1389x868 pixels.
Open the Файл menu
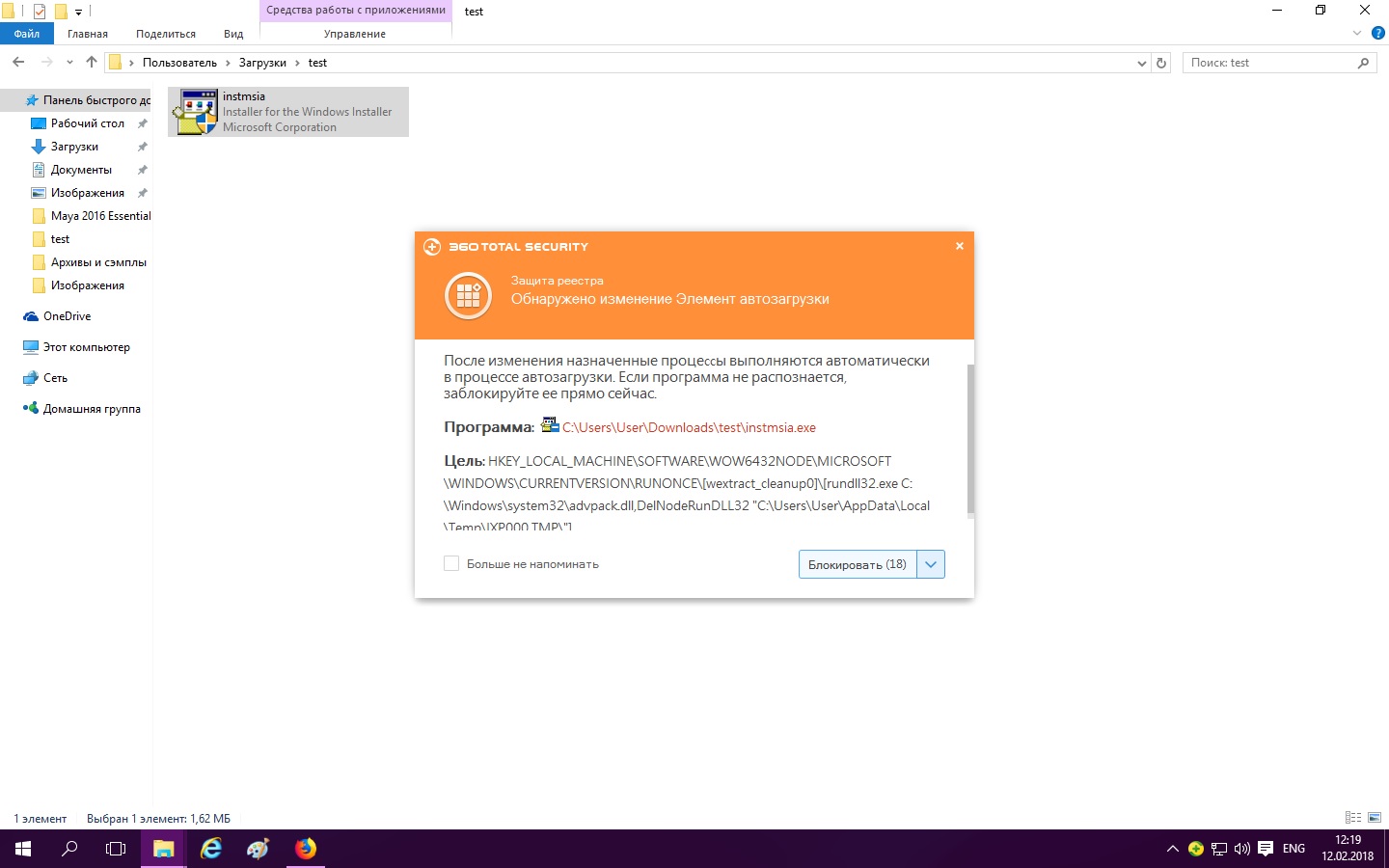click(27, 34)
